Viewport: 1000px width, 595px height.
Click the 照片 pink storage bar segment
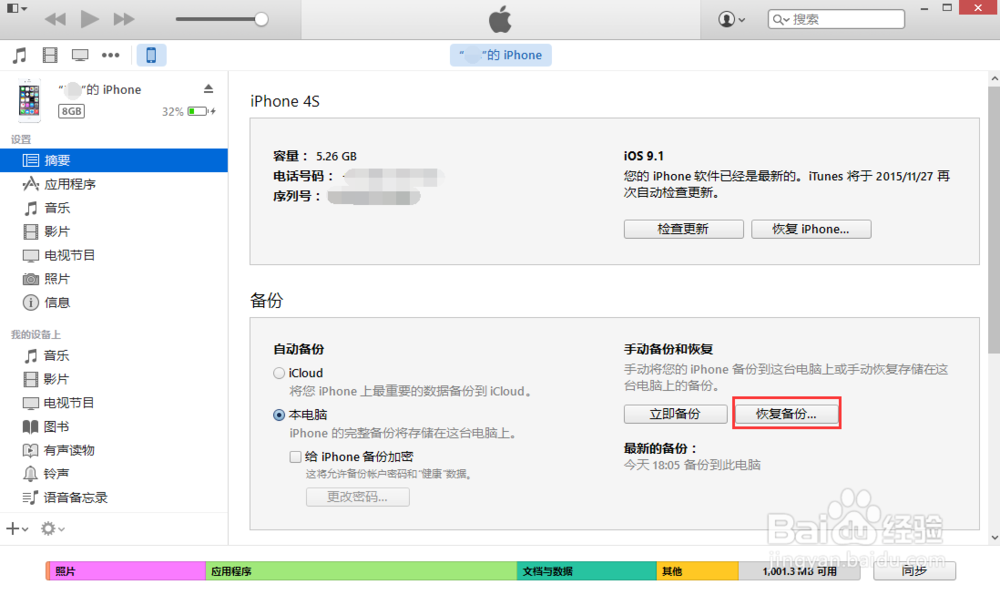[126, 571]
